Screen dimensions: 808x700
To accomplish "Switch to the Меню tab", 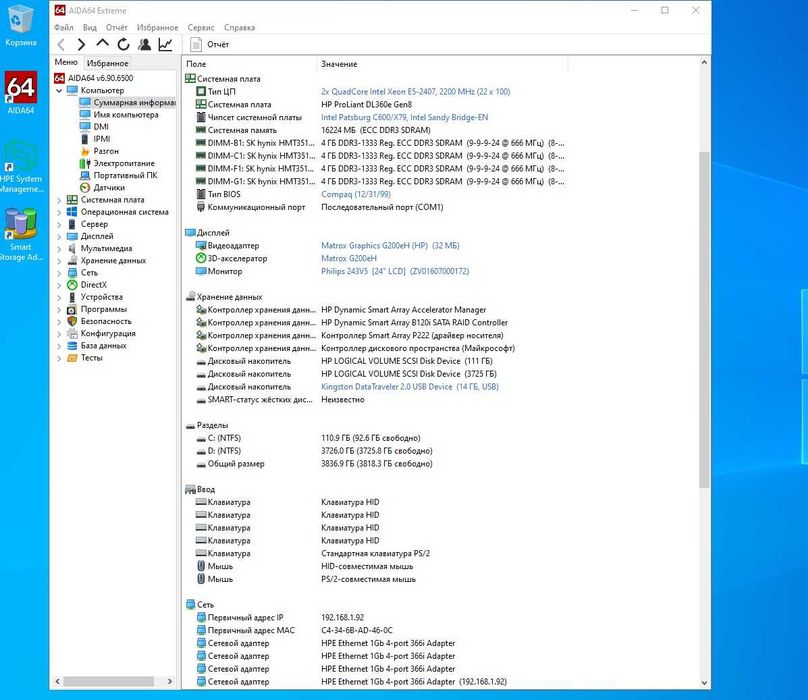I will 66,62.
